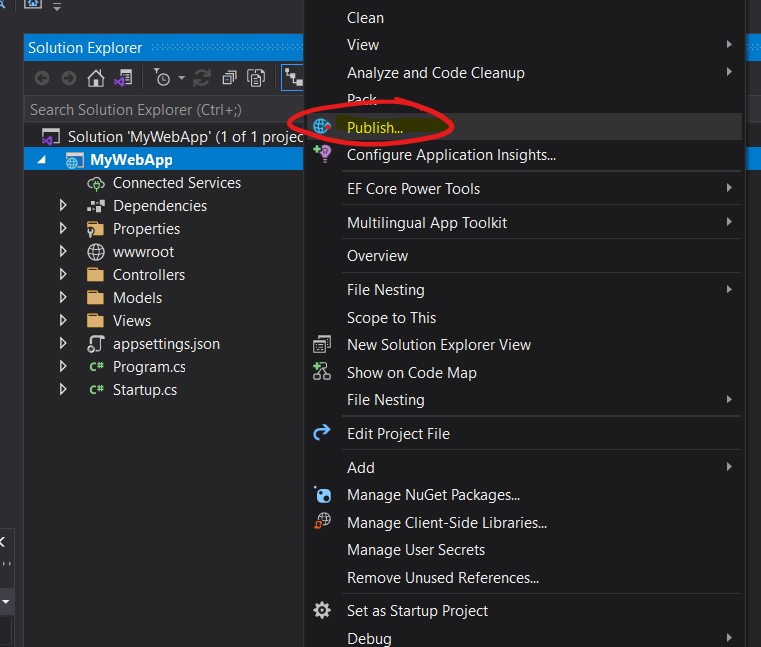
Task: Click the Dependencies icon
Action: point(96,206)
